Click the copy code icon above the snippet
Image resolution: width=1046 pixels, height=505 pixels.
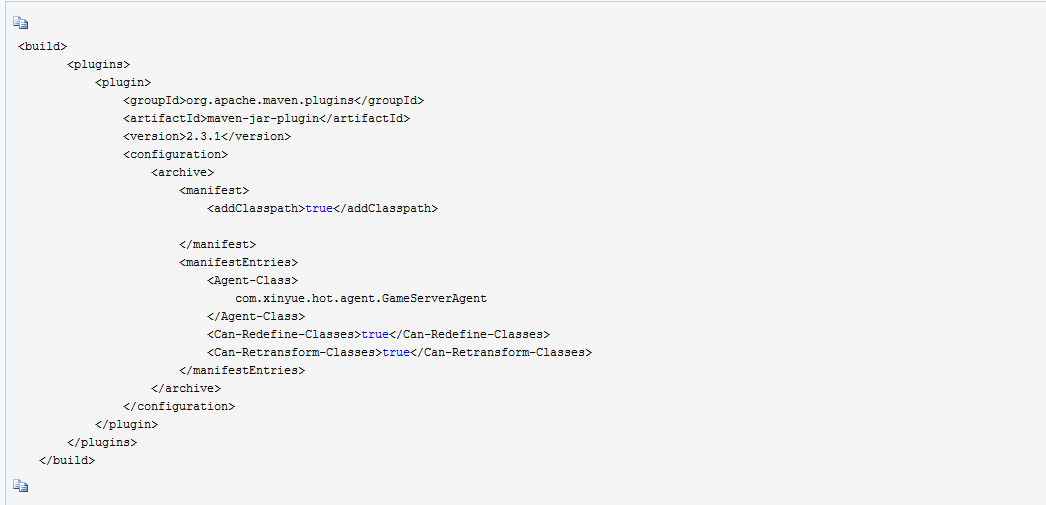pyautogui.click(x=21, y=23)
